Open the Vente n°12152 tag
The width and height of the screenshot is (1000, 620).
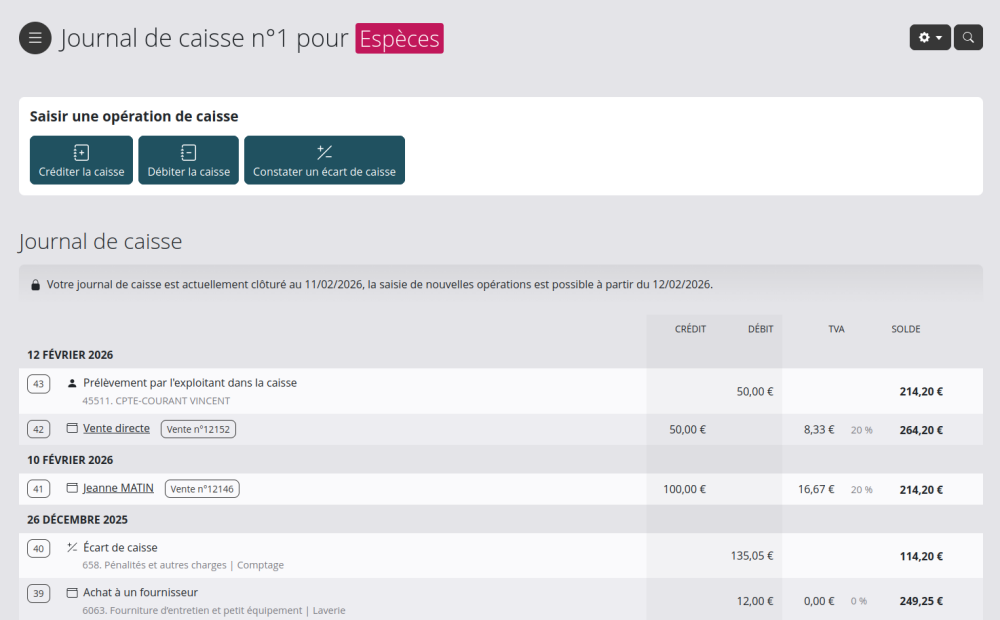pos(199,429)
